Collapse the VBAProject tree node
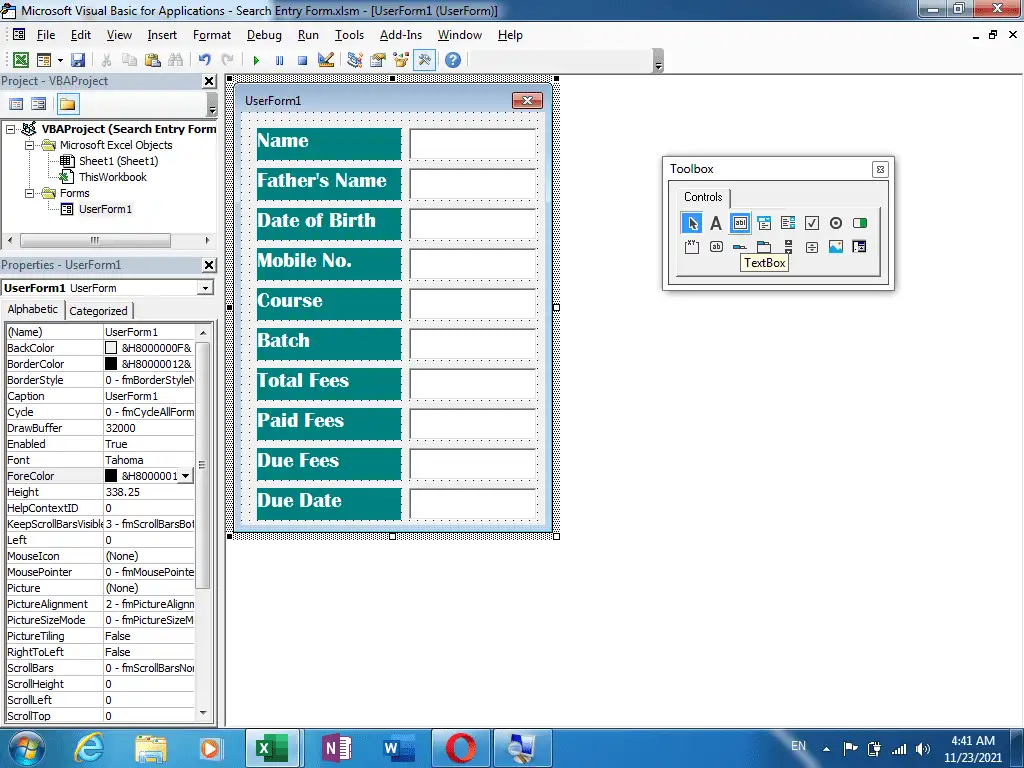 [10, 129]
